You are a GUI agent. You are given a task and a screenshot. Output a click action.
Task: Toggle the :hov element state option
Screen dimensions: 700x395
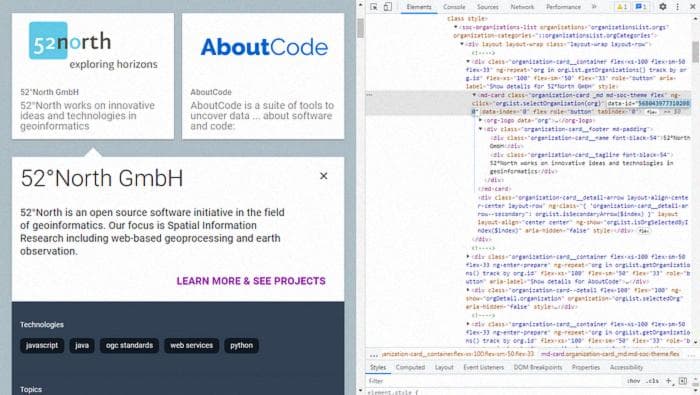(x=633, y=381)
